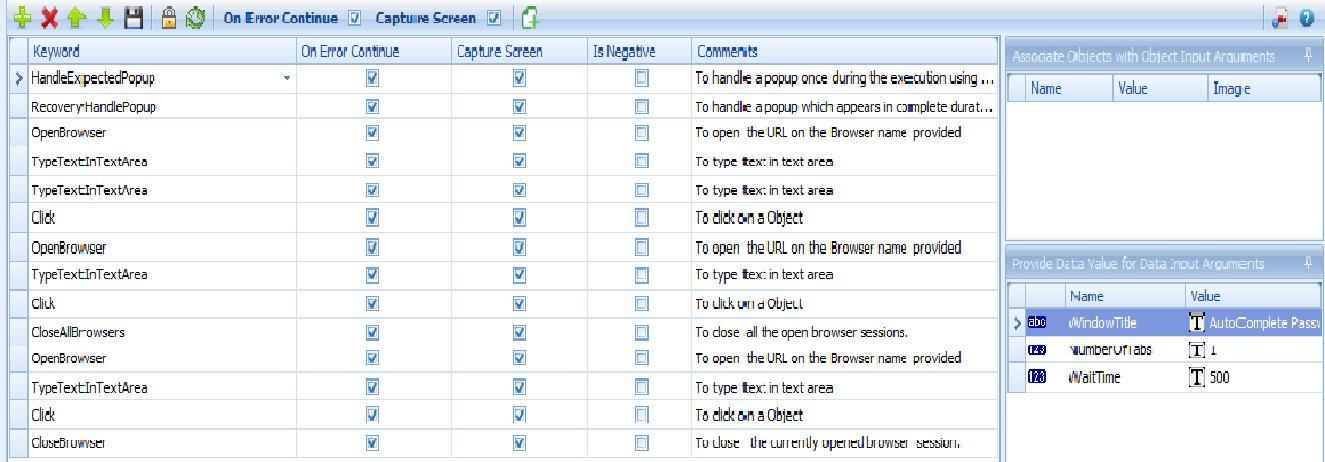This screenshot has width=1325, height=462.
Task: Click the Comments column header
Action: click(844, 51)
